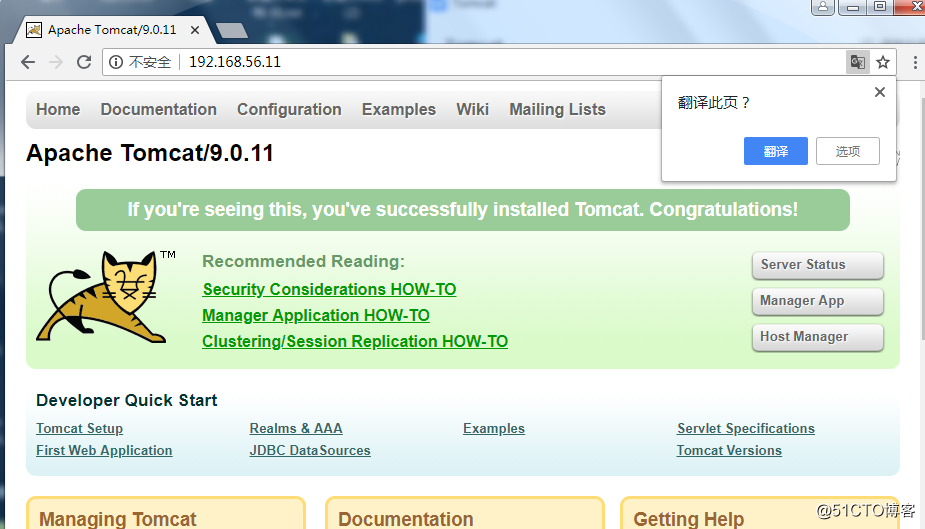
Task: Click the Apache Tomcat/9.0.11 page title
Action: click(x=150, y=153)
